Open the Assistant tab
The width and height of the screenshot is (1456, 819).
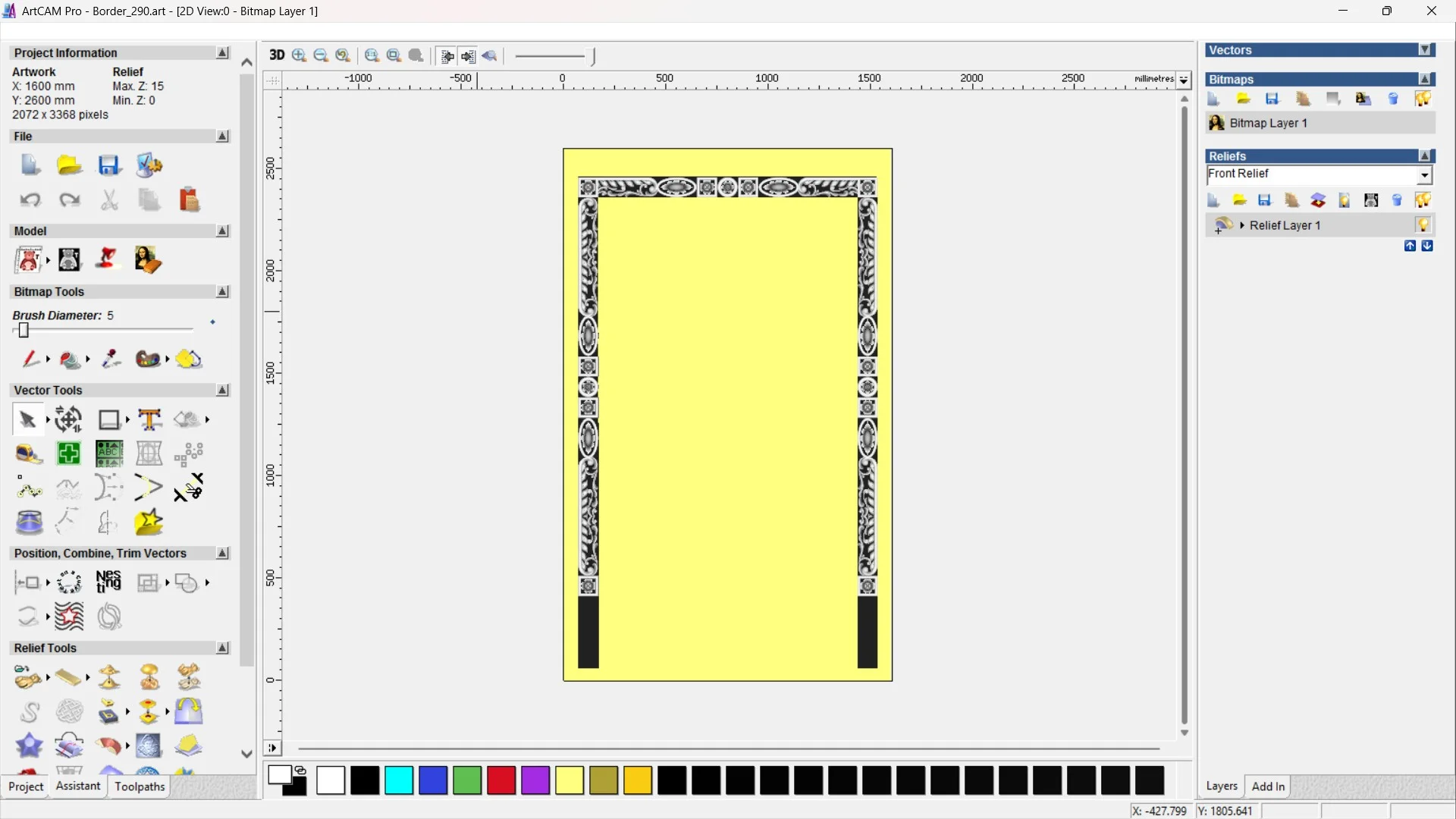pos(77,786)
